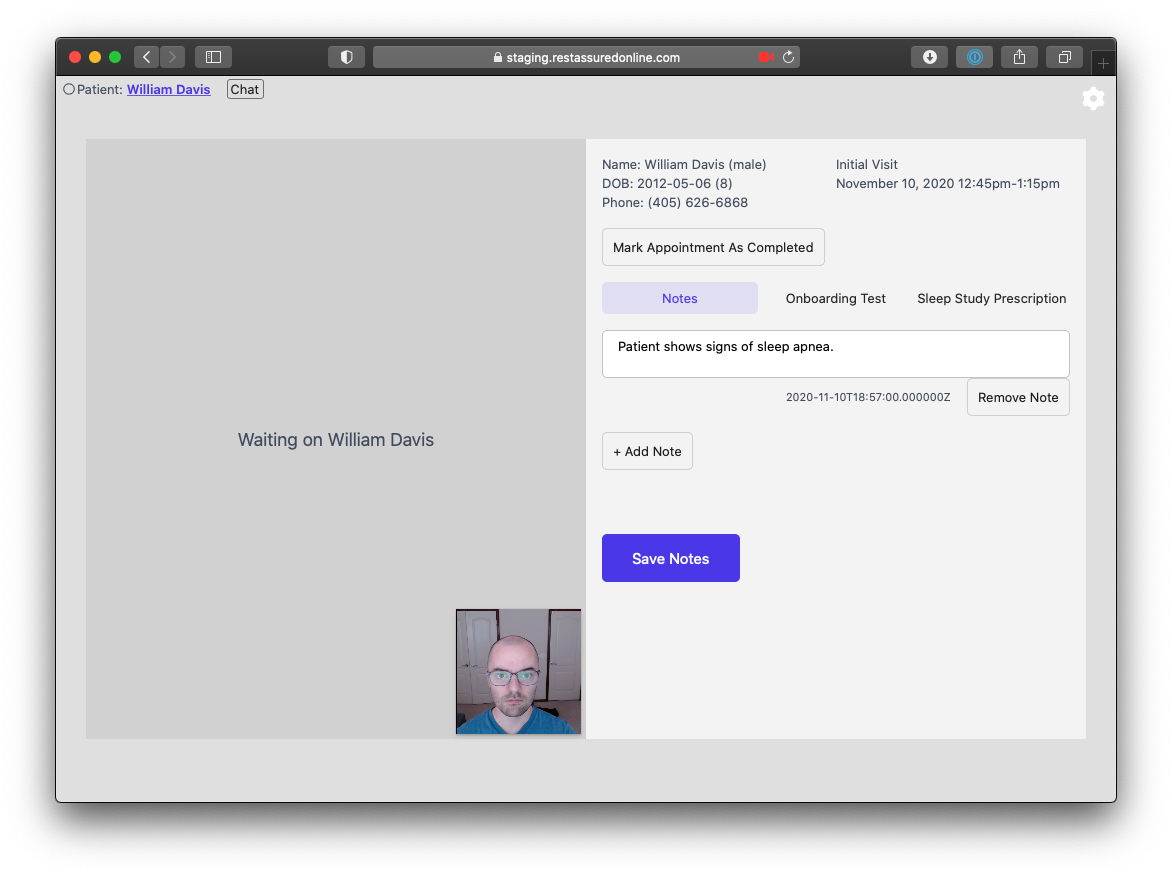The width and height of the screenshot is (1172, 876).
Task: Open William Davis patient link
Action: point(168,89)
